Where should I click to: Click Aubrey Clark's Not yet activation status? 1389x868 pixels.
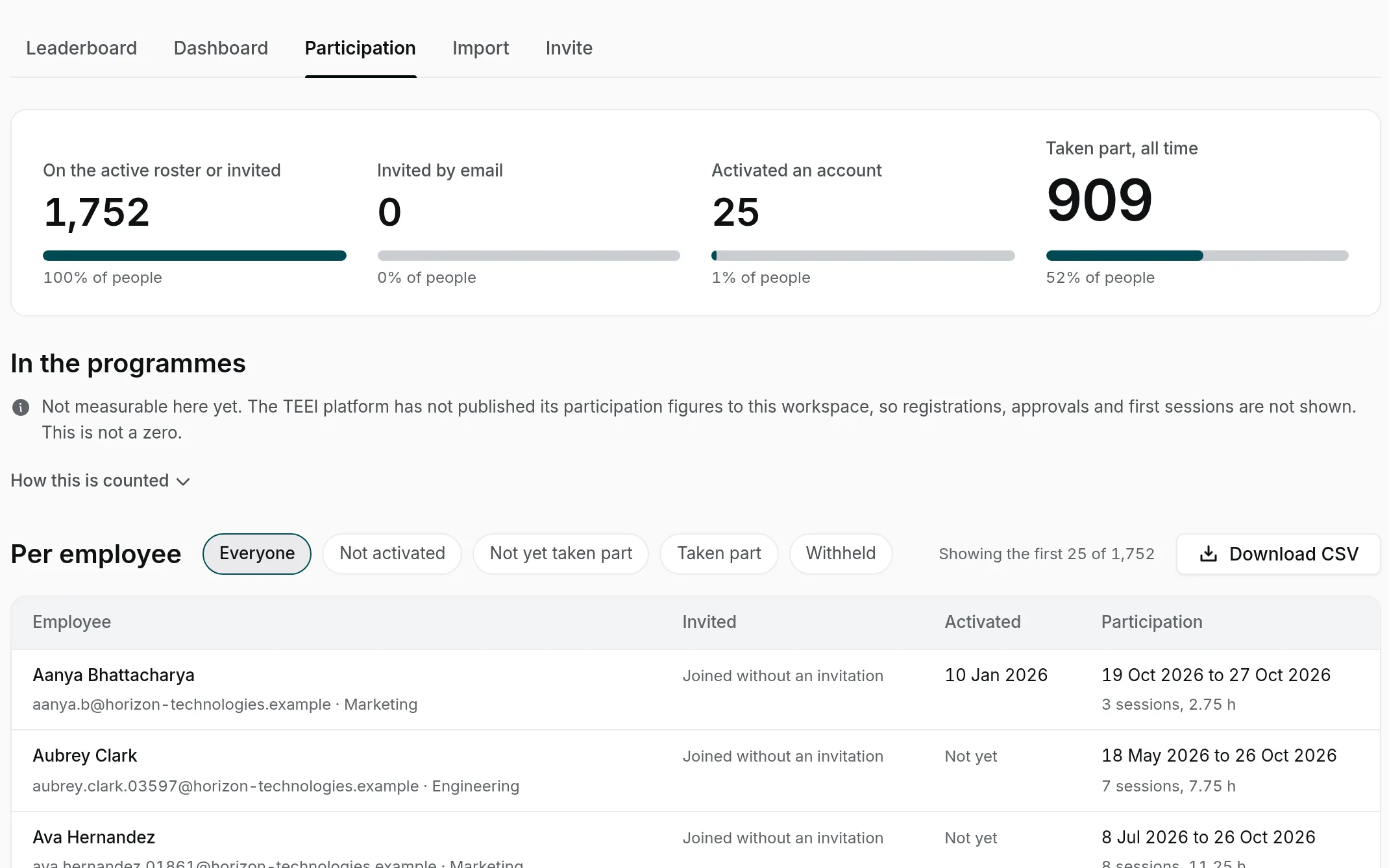971,756
